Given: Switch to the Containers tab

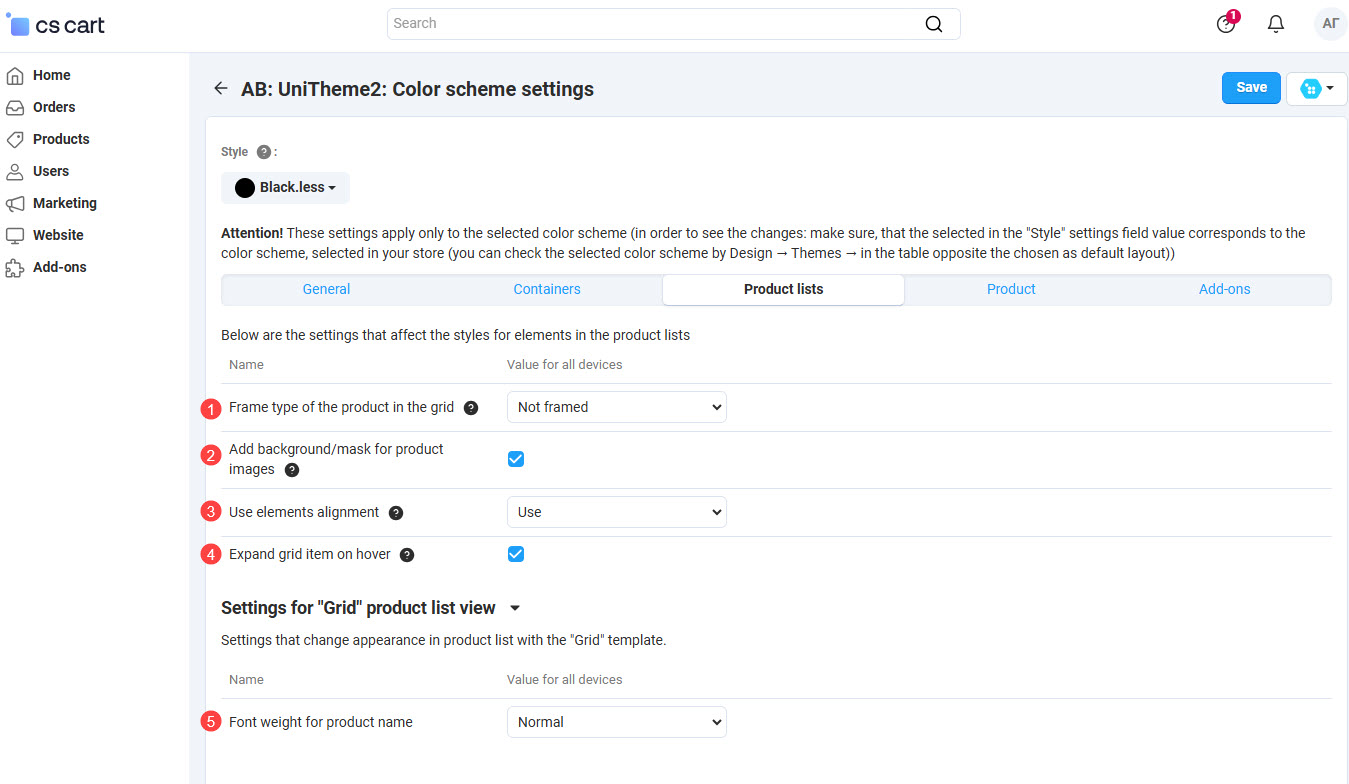Looking at the screenshot, I should tap(547, 289).
